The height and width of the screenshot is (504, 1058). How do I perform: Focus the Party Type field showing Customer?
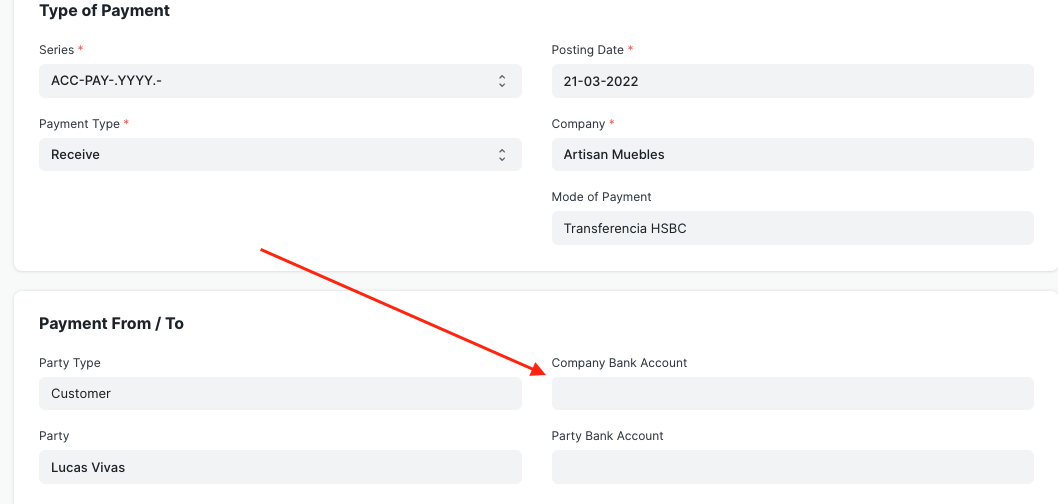point(280,393)
